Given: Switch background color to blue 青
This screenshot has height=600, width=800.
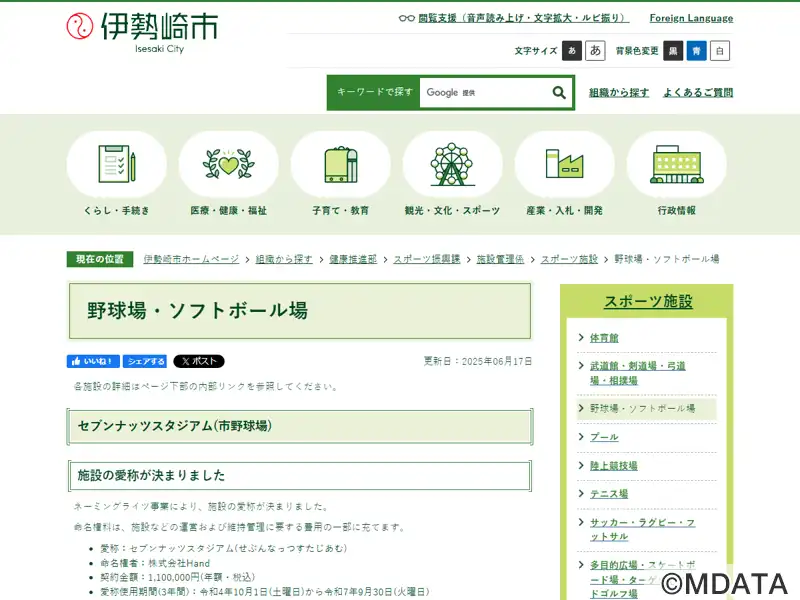Looking at the screenshot, I should [x=696, y=51].
